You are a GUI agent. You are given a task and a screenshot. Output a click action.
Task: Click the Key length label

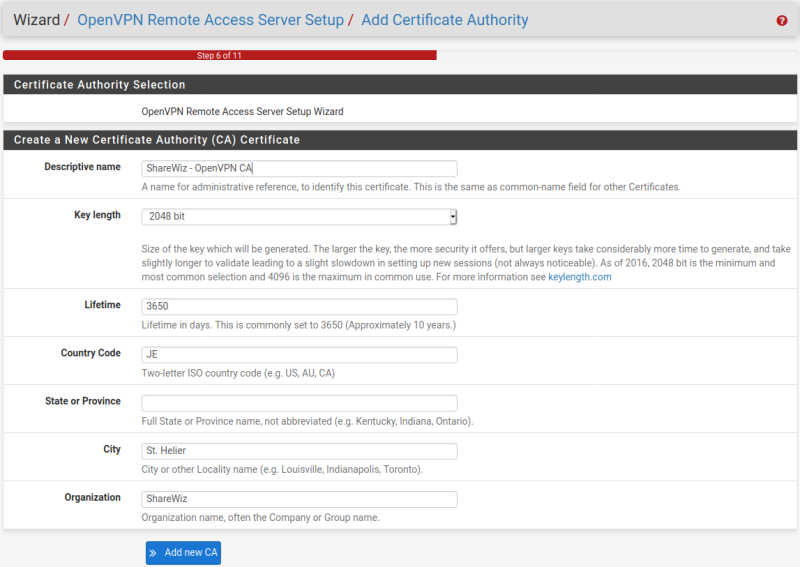point(97,215)
